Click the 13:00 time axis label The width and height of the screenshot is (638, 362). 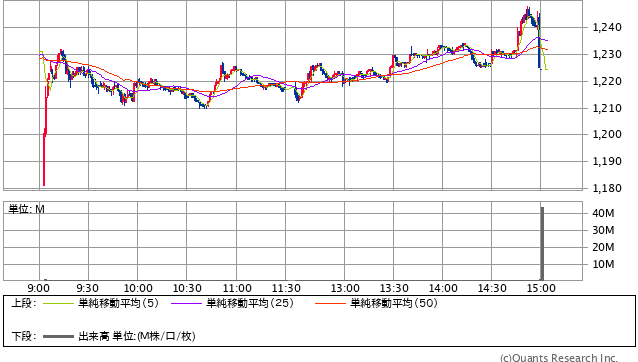(345, 288)
